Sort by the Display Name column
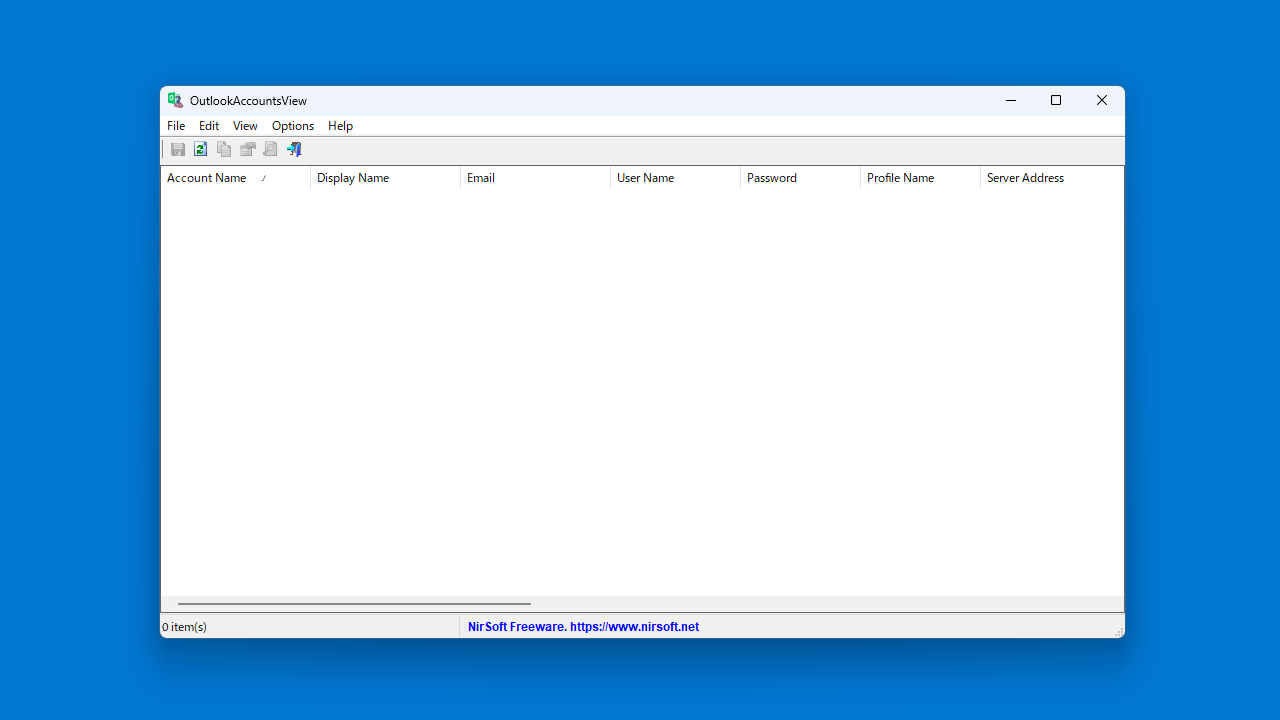The height and width of the screenshot is (720, 1280). pyautogui.click(x=385, y=178)
